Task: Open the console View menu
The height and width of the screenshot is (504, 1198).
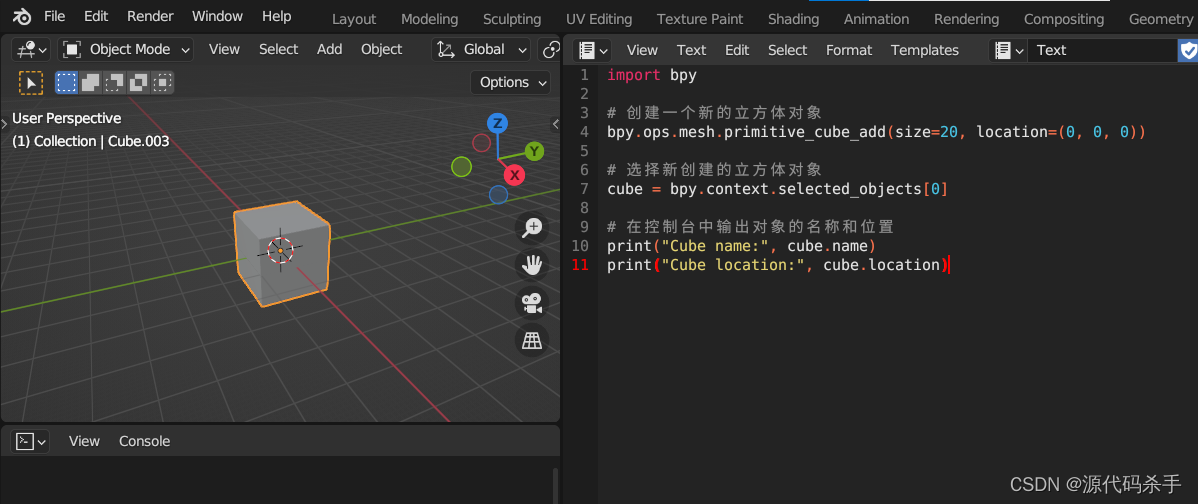Action: click(84, 441)
